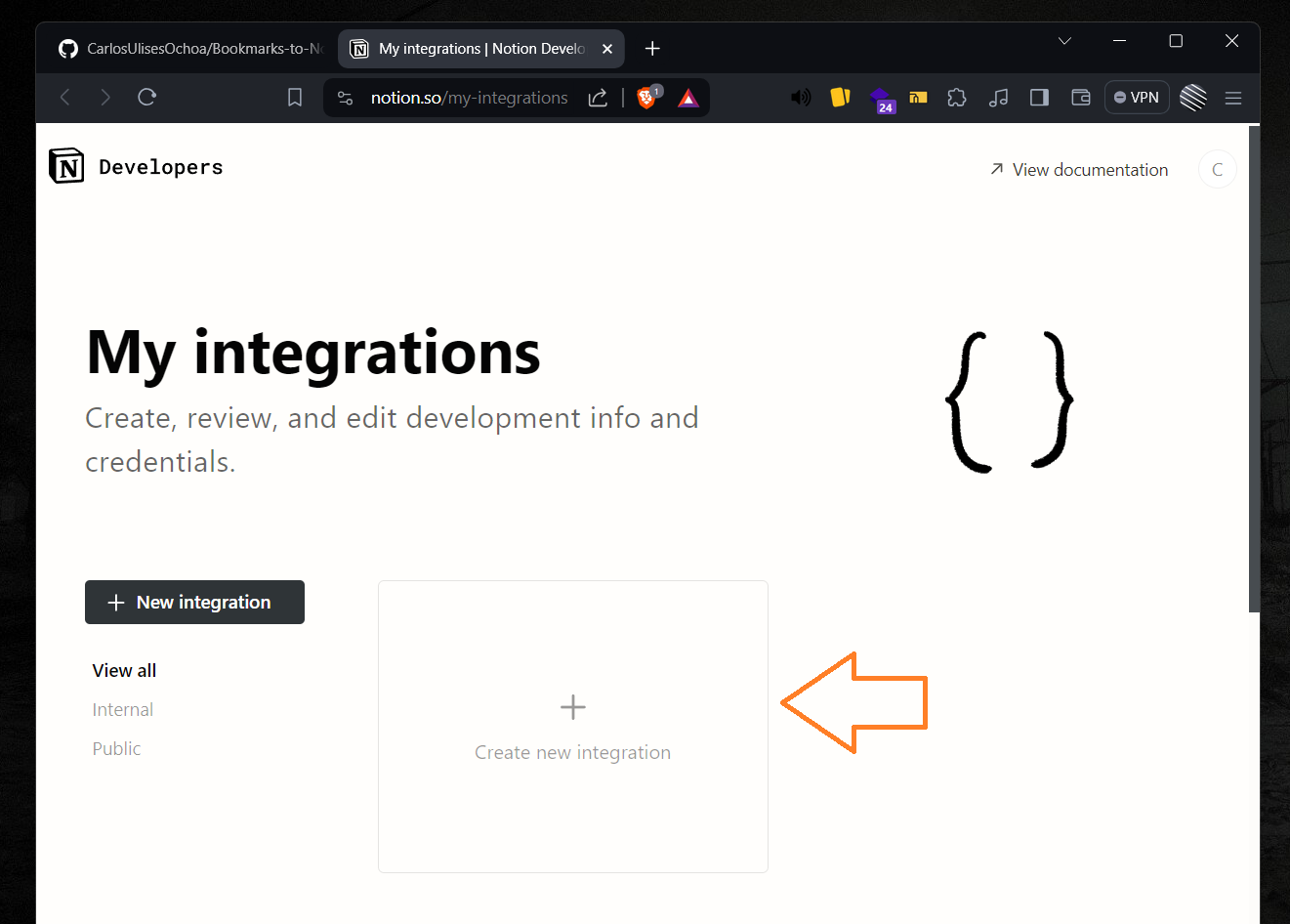Open a new browser tab
Viewport: 1290px width, 924px height.
(652, 49)
